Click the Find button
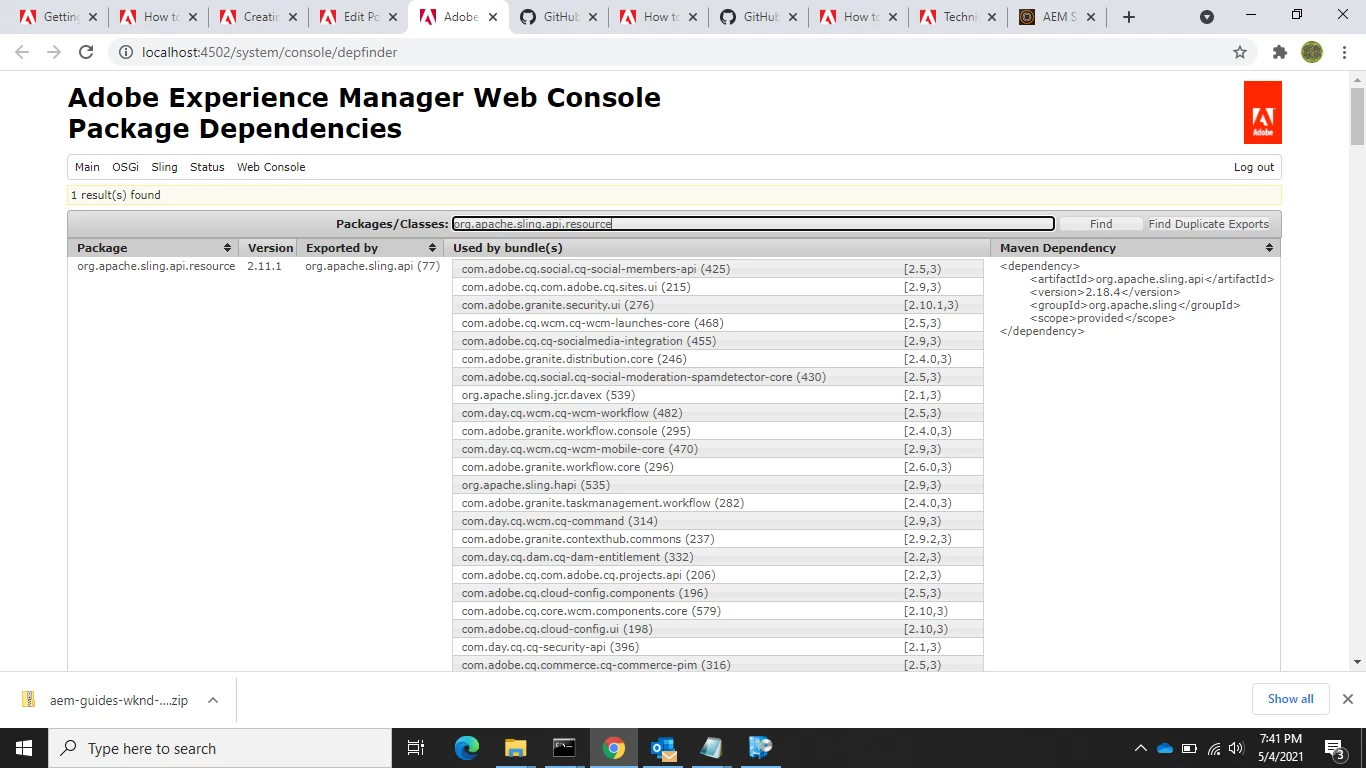The image size is (1366, 768). pyautogui.click(x=1101, y=224)
